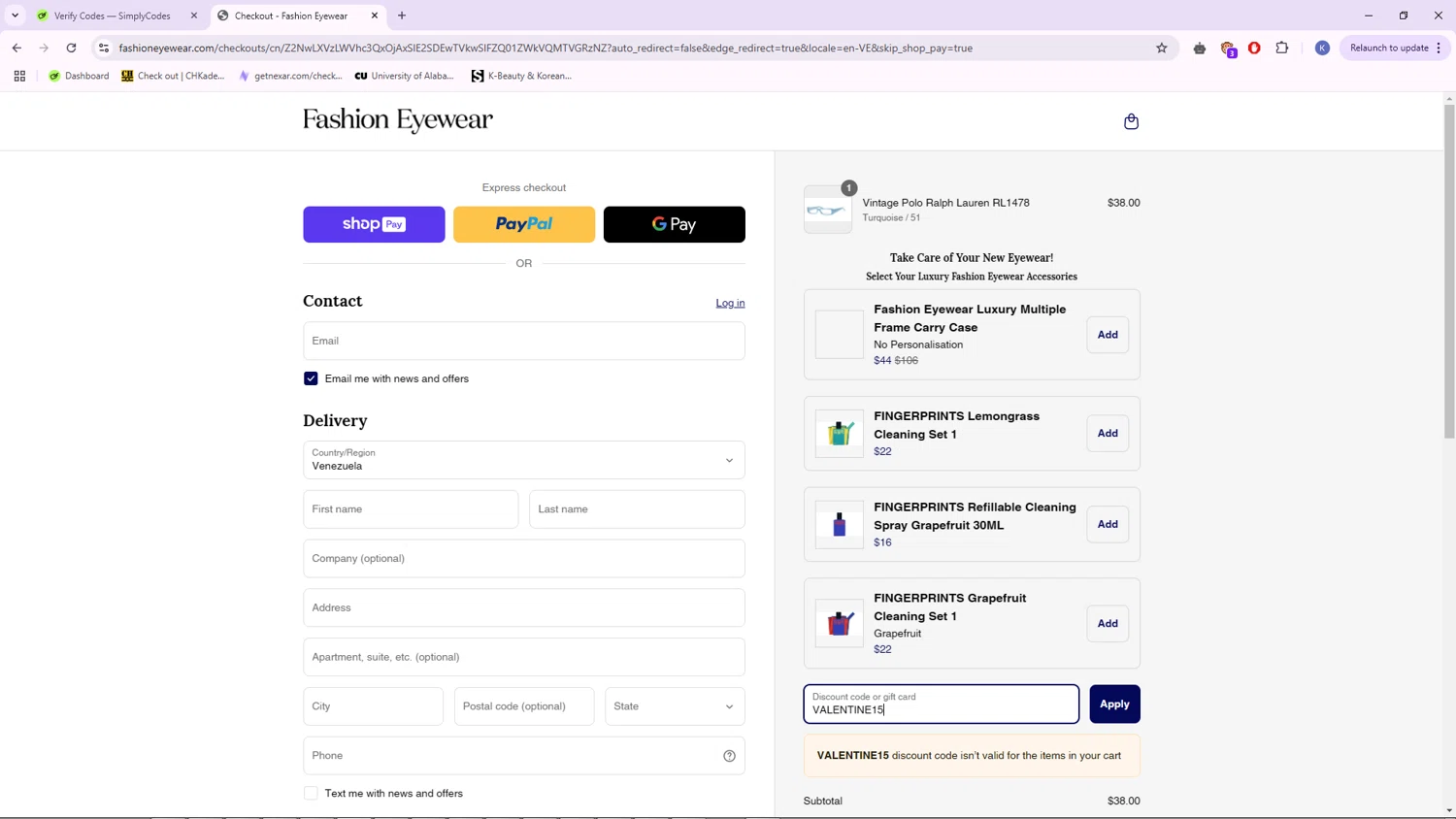1456x819 pixels.
Task: Click the Postal code (optional) field
Action: pos(524,706)
